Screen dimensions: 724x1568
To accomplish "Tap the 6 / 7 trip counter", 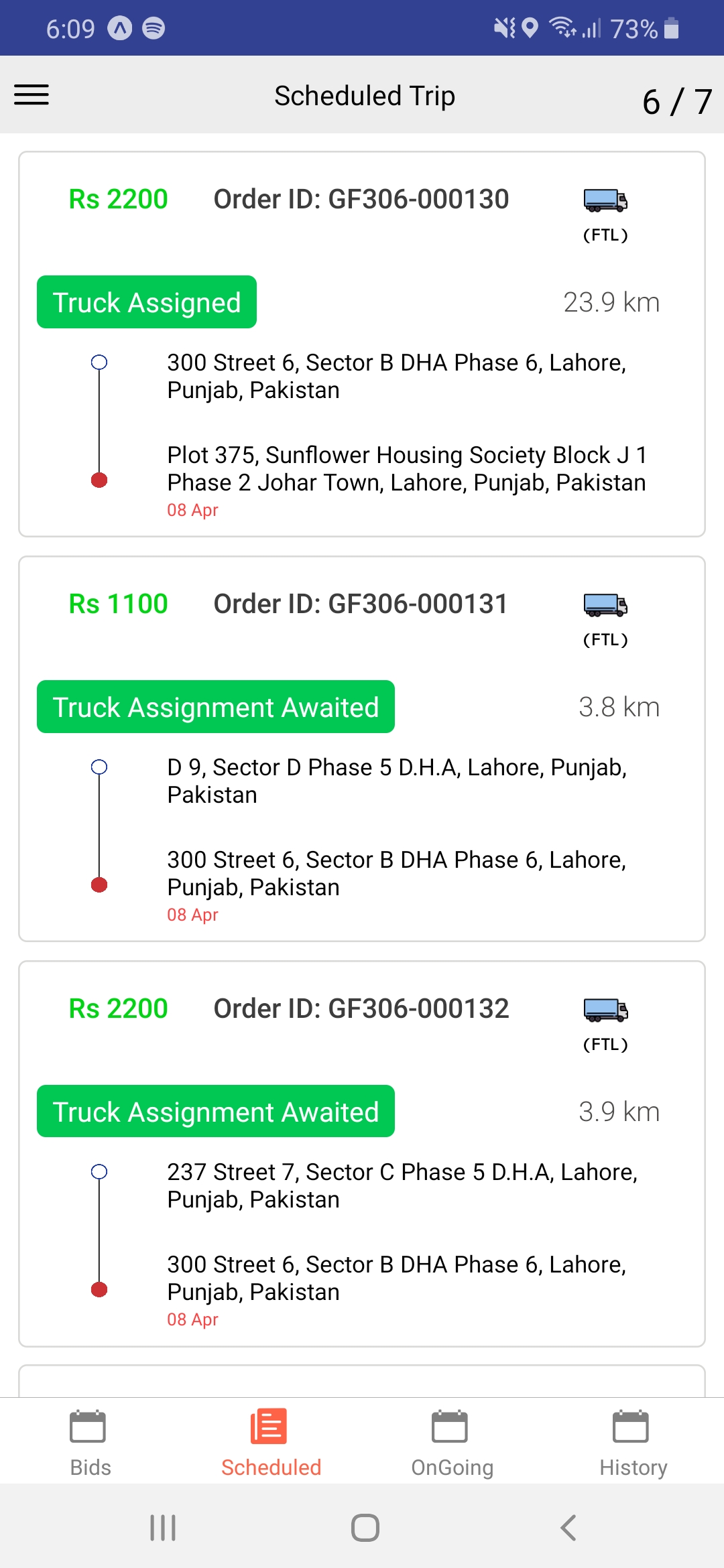I will [677, 102].
